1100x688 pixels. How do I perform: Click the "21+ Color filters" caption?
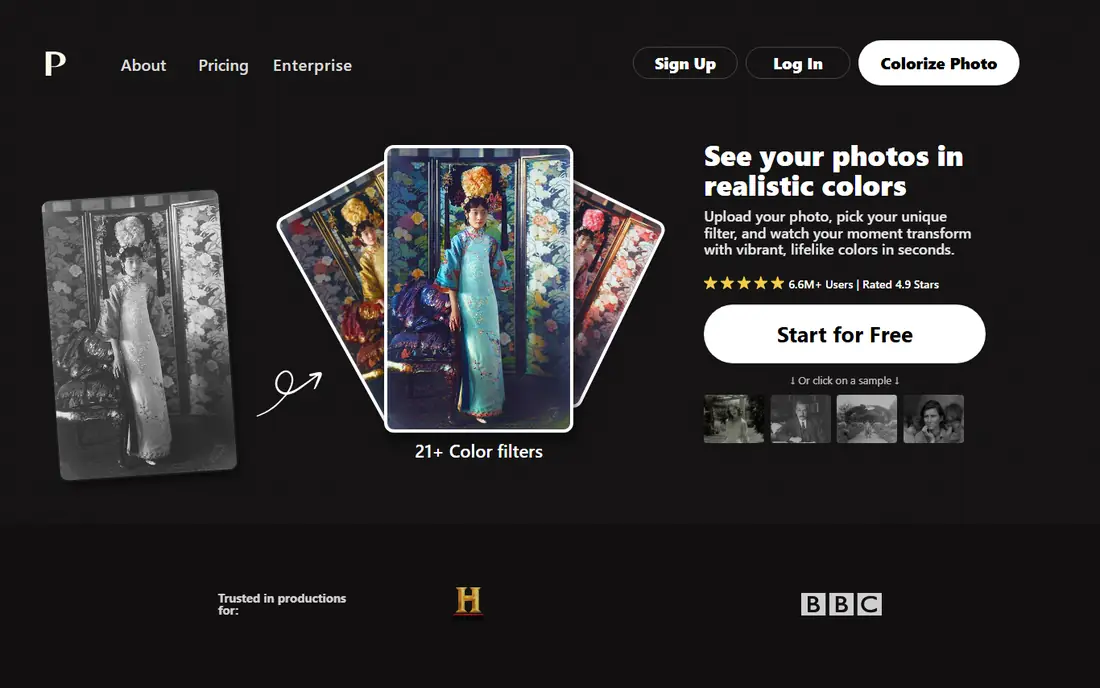click(x=478, y=452)
